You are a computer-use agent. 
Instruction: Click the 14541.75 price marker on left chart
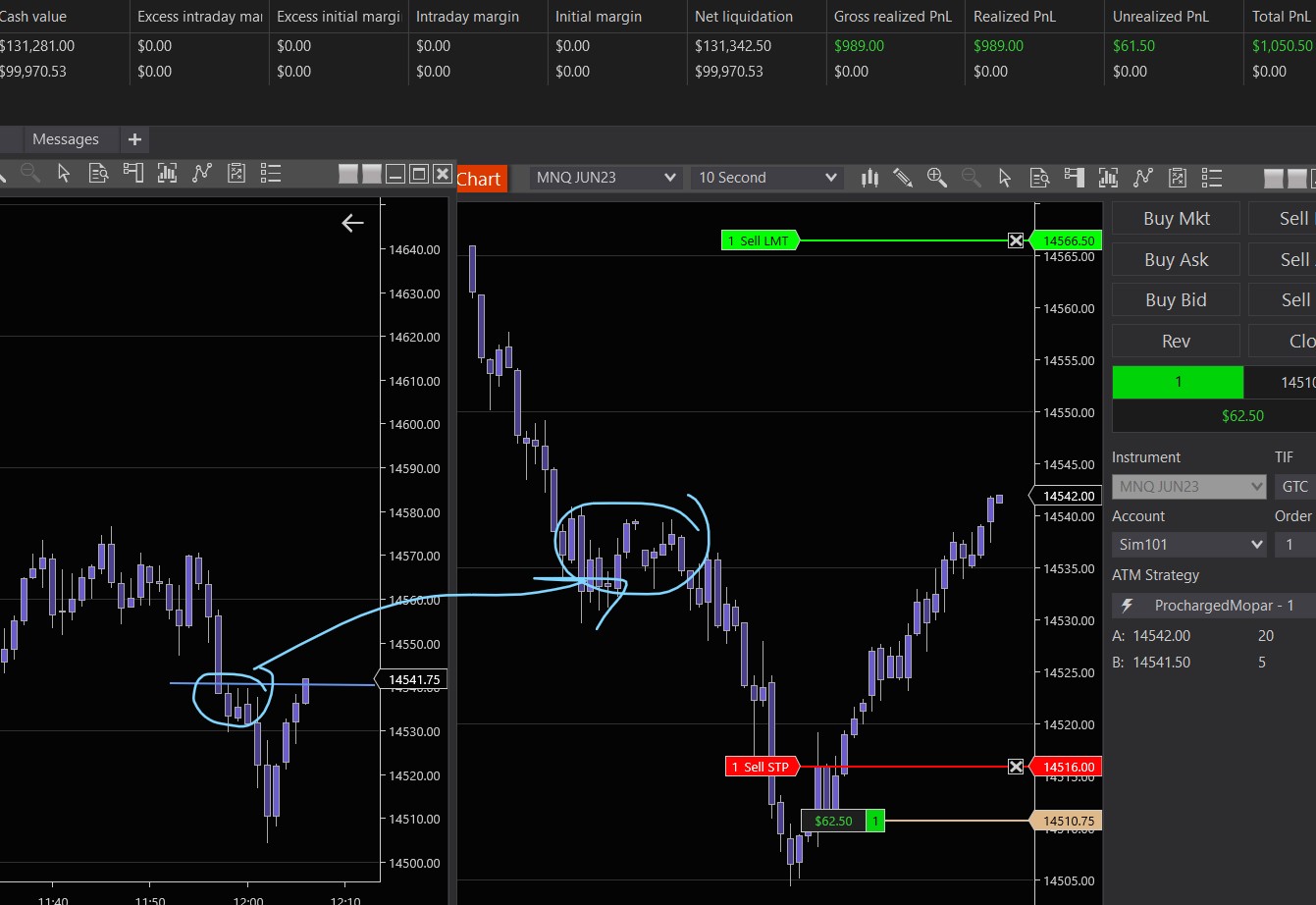click(413, 679)
